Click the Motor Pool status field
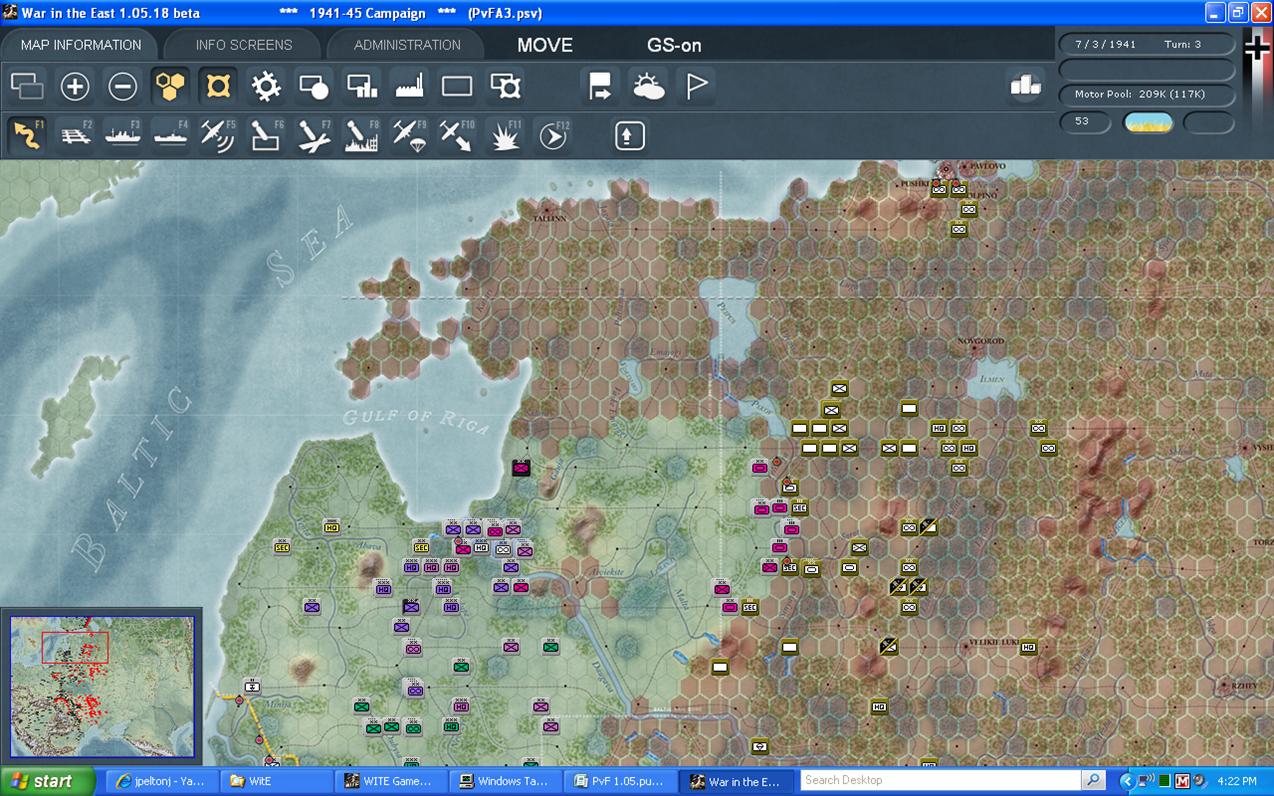The image size is (1274, 796). pyautogui.click(x=1147, y=94)
